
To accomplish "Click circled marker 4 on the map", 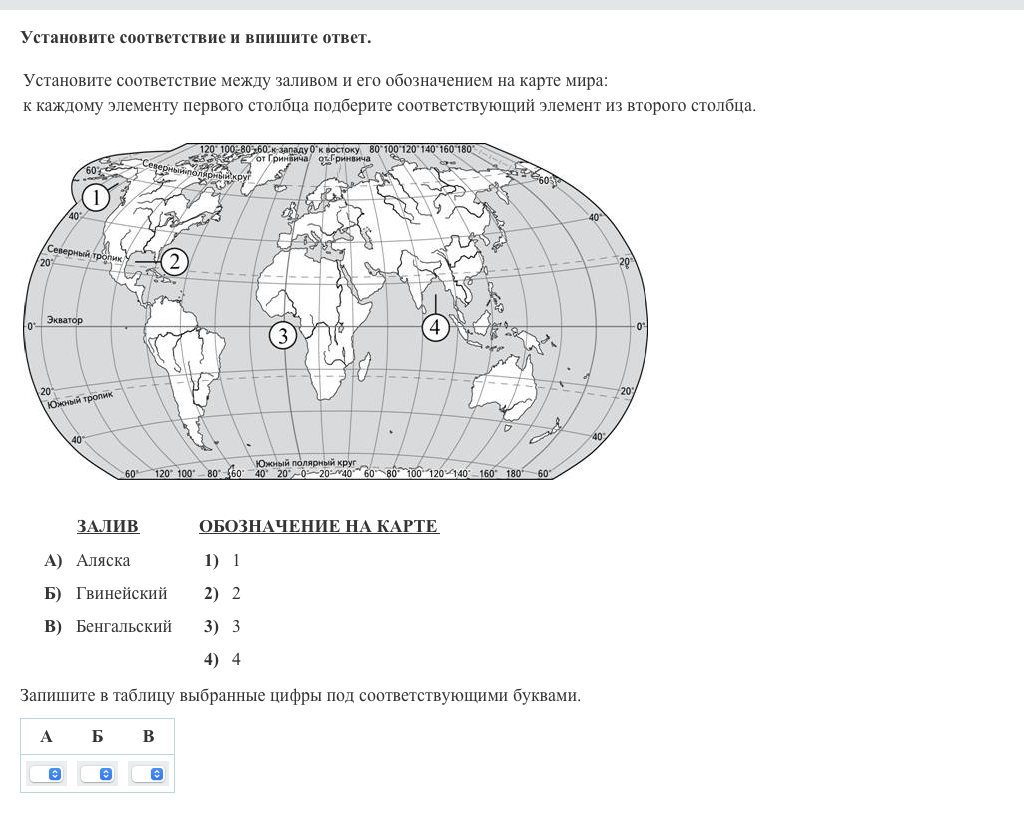I will click(435, 327).
